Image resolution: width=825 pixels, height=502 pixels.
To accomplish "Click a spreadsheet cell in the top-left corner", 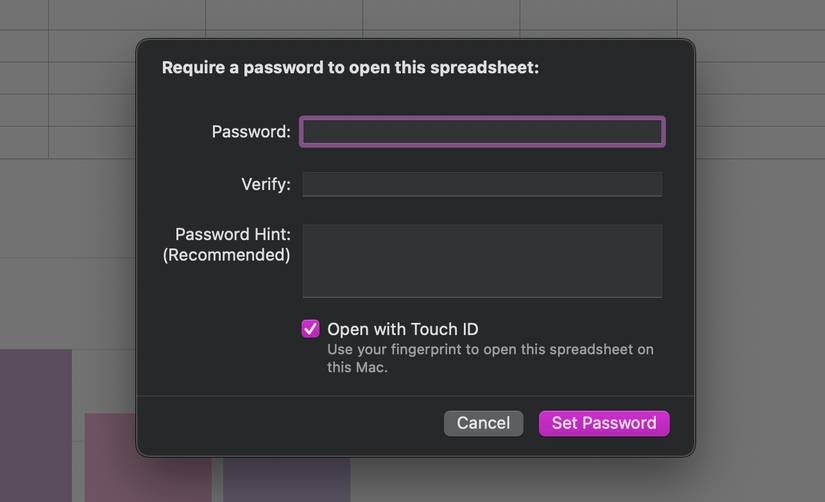I will point(24,14).
